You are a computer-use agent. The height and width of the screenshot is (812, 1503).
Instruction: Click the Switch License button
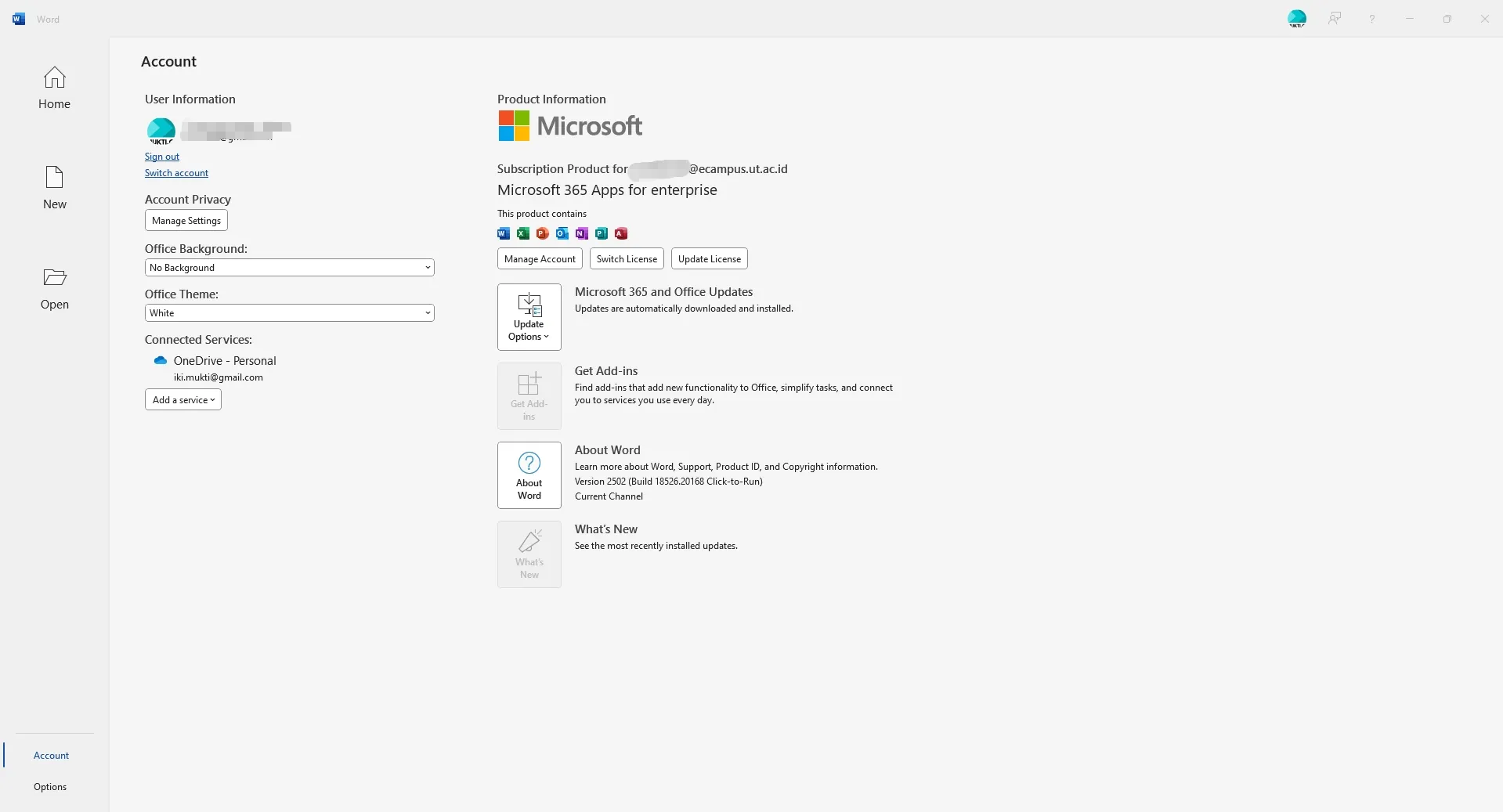(627, 259)
